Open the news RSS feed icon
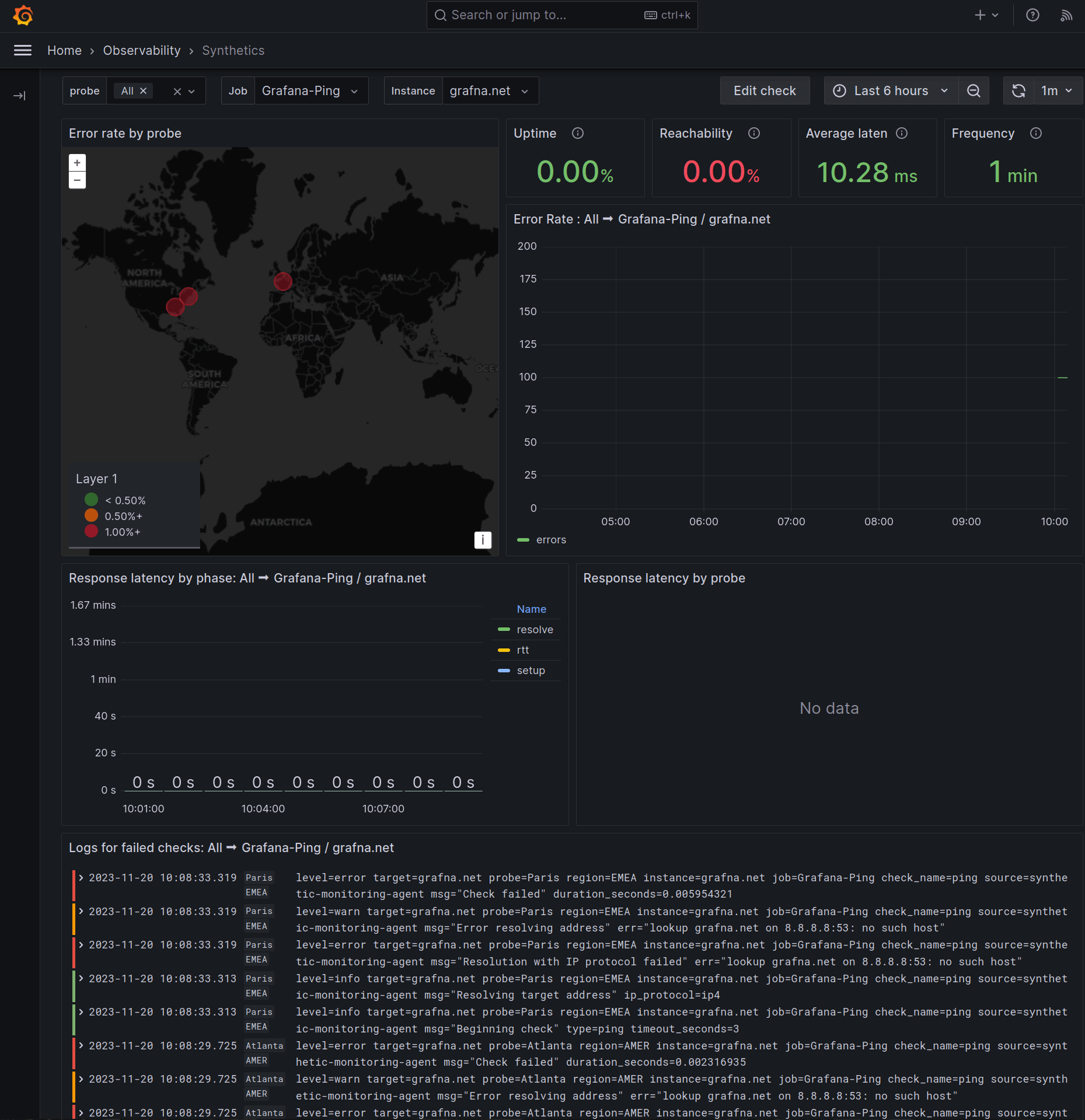 pos(1066,15)
